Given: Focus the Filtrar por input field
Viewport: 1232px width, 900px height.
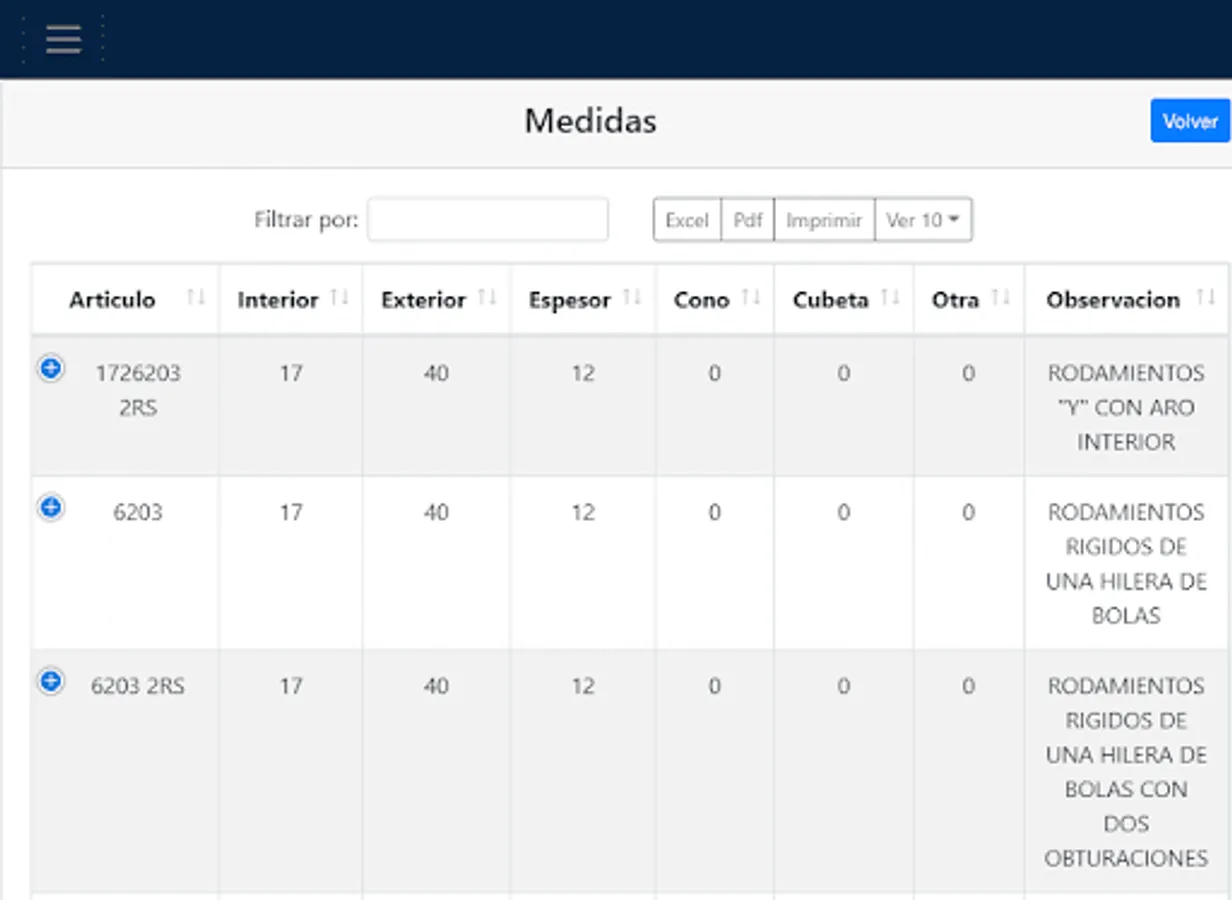Looking at the screenshot, I should pos(487,220).
